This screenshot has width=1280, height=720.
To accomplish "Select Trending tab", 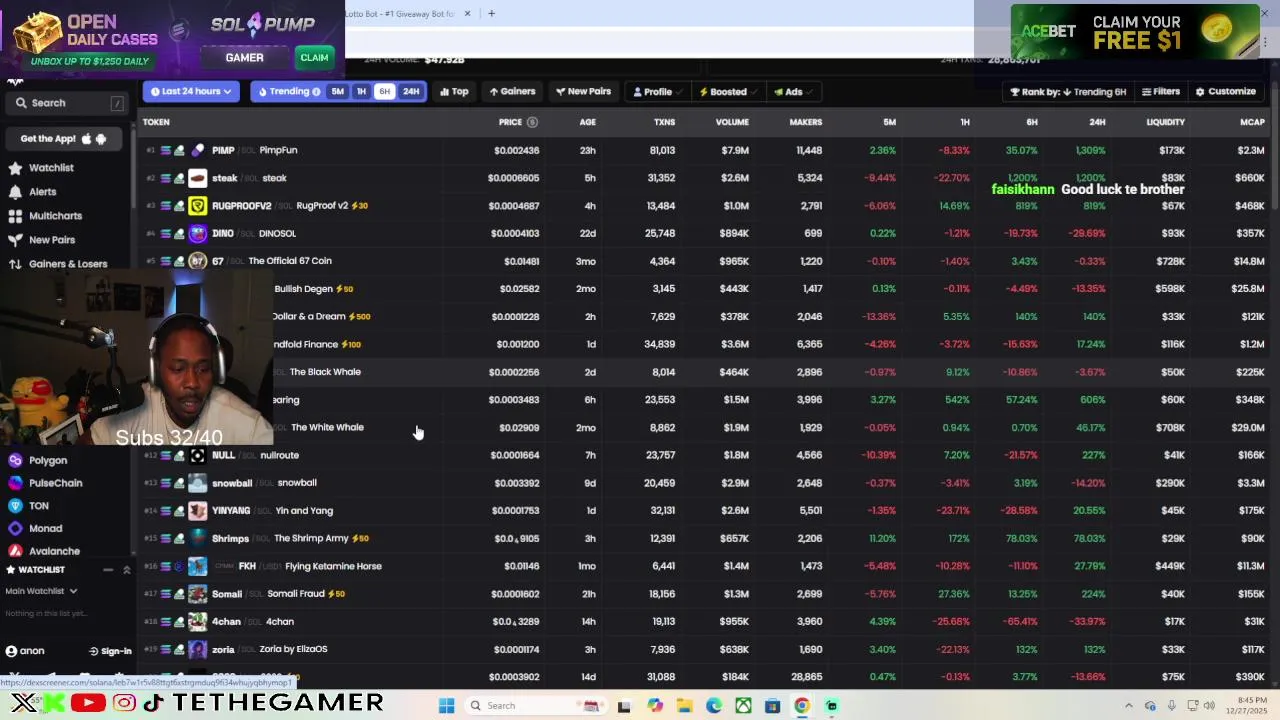I will pyautogui.click(x=289, y=91).
